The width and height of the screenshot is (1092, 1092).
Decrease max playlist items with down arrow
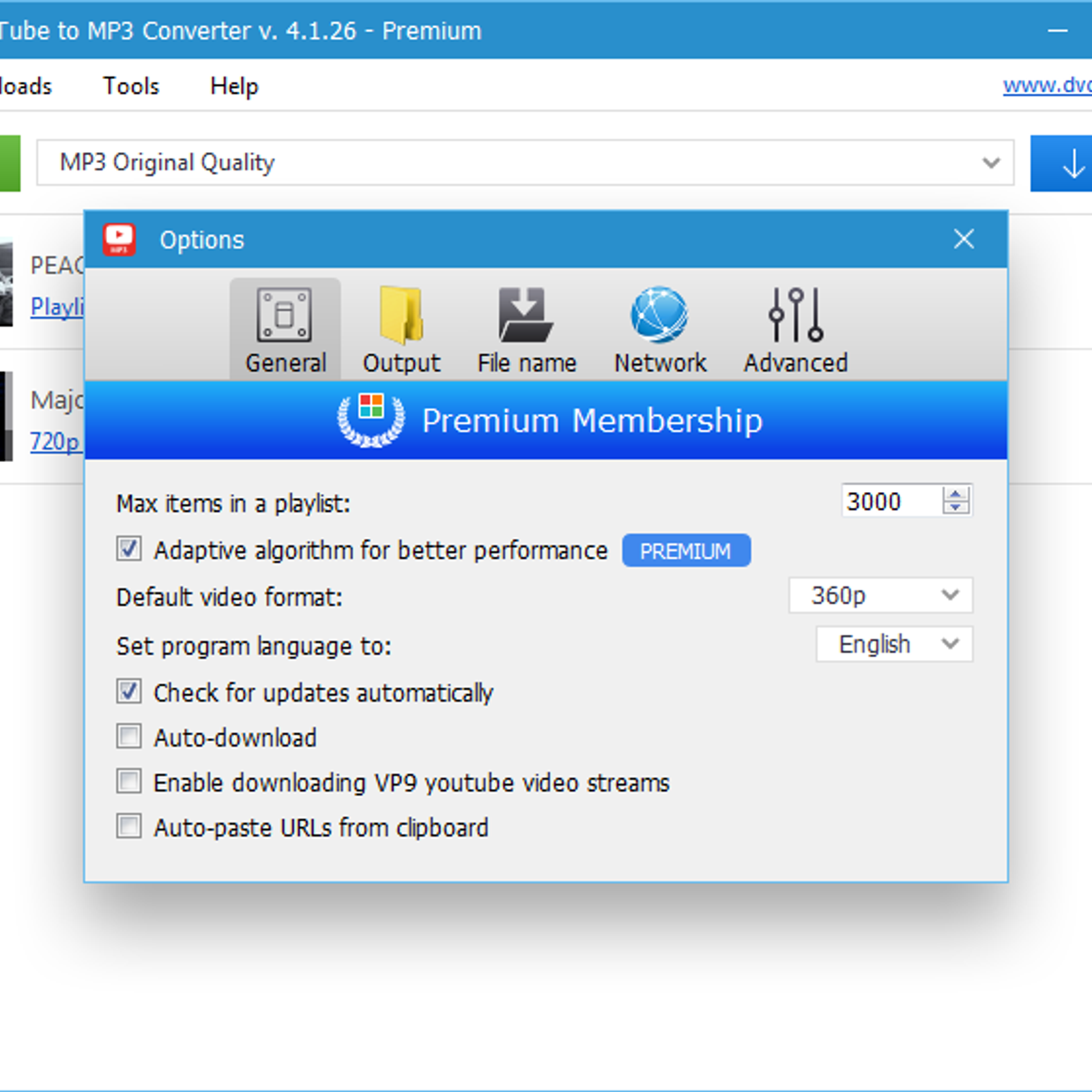(956, 508)
